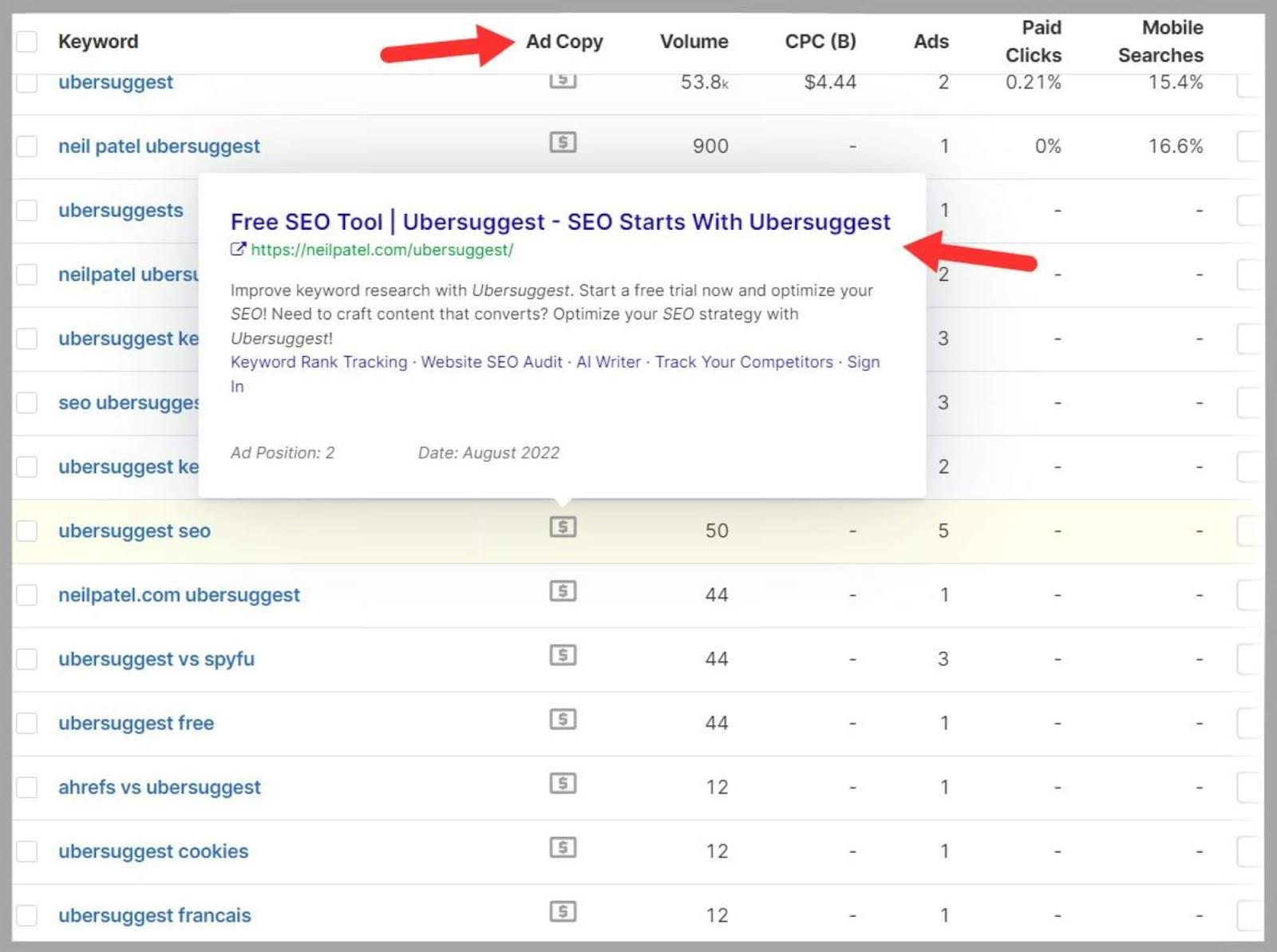Click the ubersuggest cookies keyword link

tap(153, 851)
